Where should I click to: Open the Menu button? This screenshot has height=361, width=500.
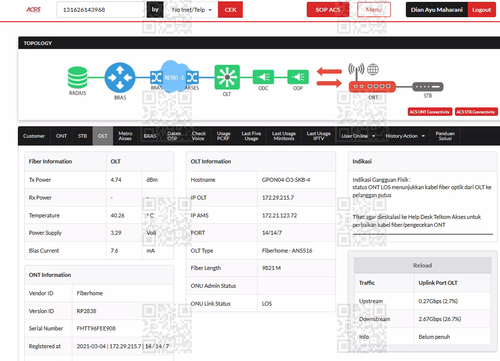click(x=374, y=10)
